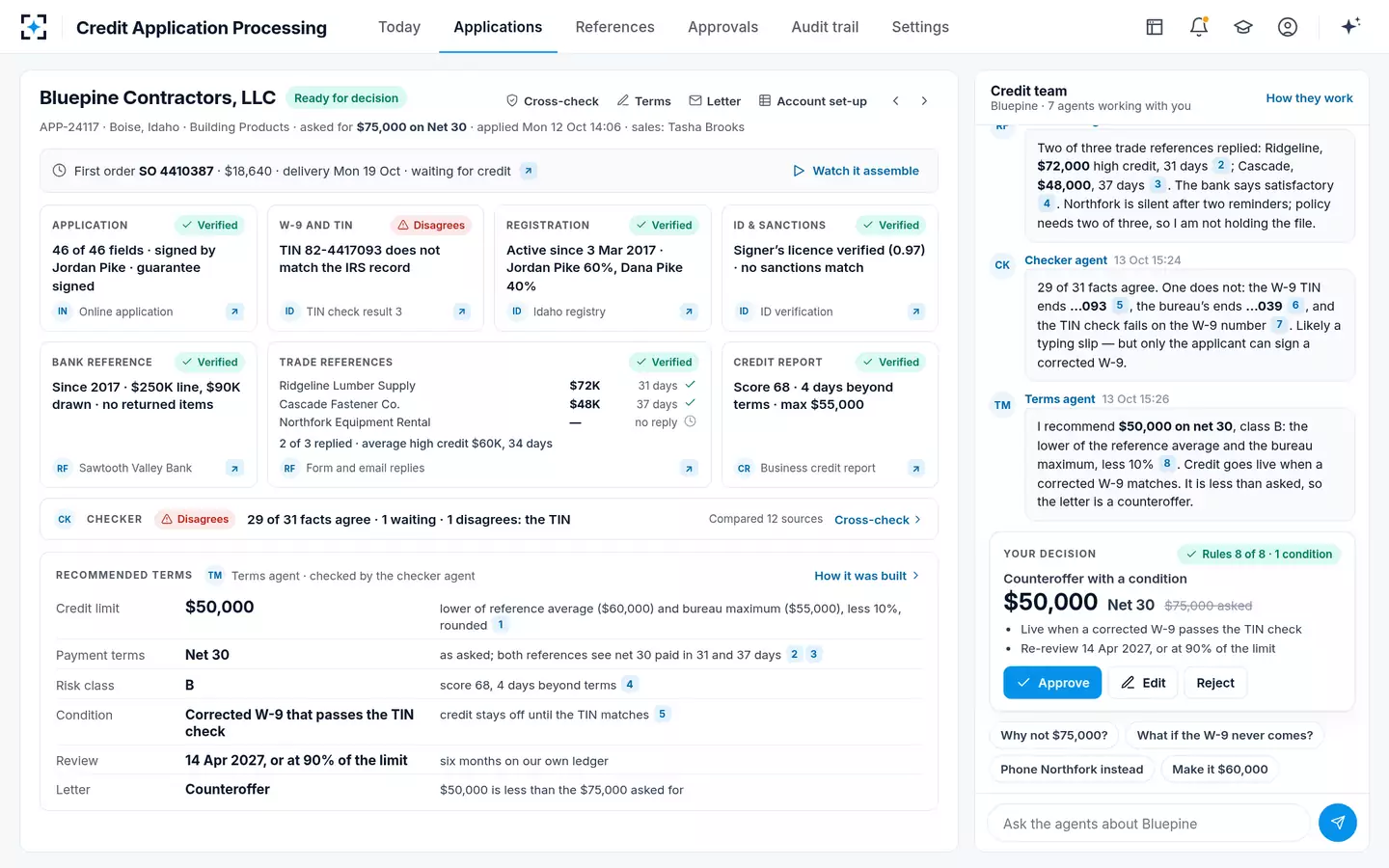
Task: Open the Letter view
Action: (x=715, y=100)
